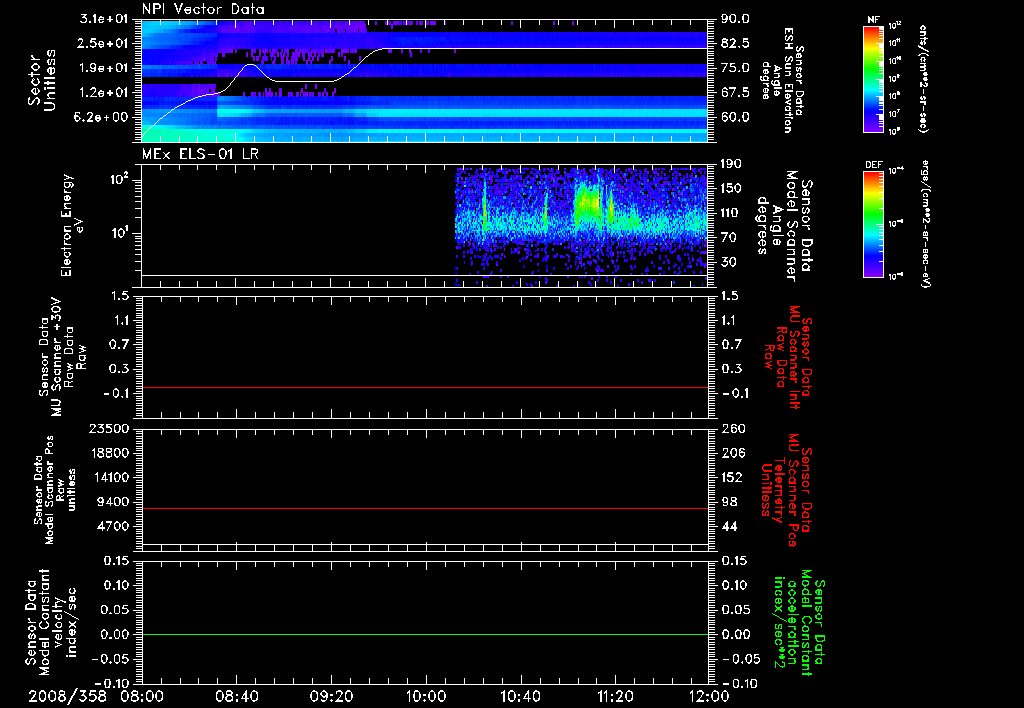Click the 'Sector Unitless' axis label

[41, 80]
